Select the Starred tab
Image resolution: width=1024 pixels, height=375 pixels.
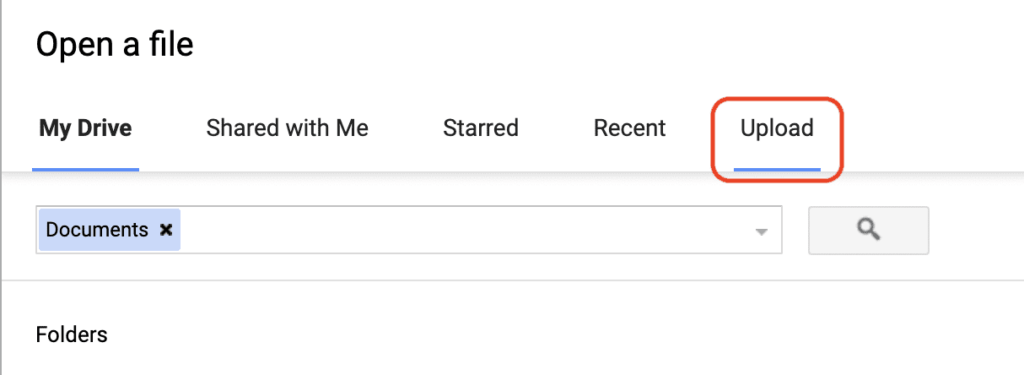(481, 128)
